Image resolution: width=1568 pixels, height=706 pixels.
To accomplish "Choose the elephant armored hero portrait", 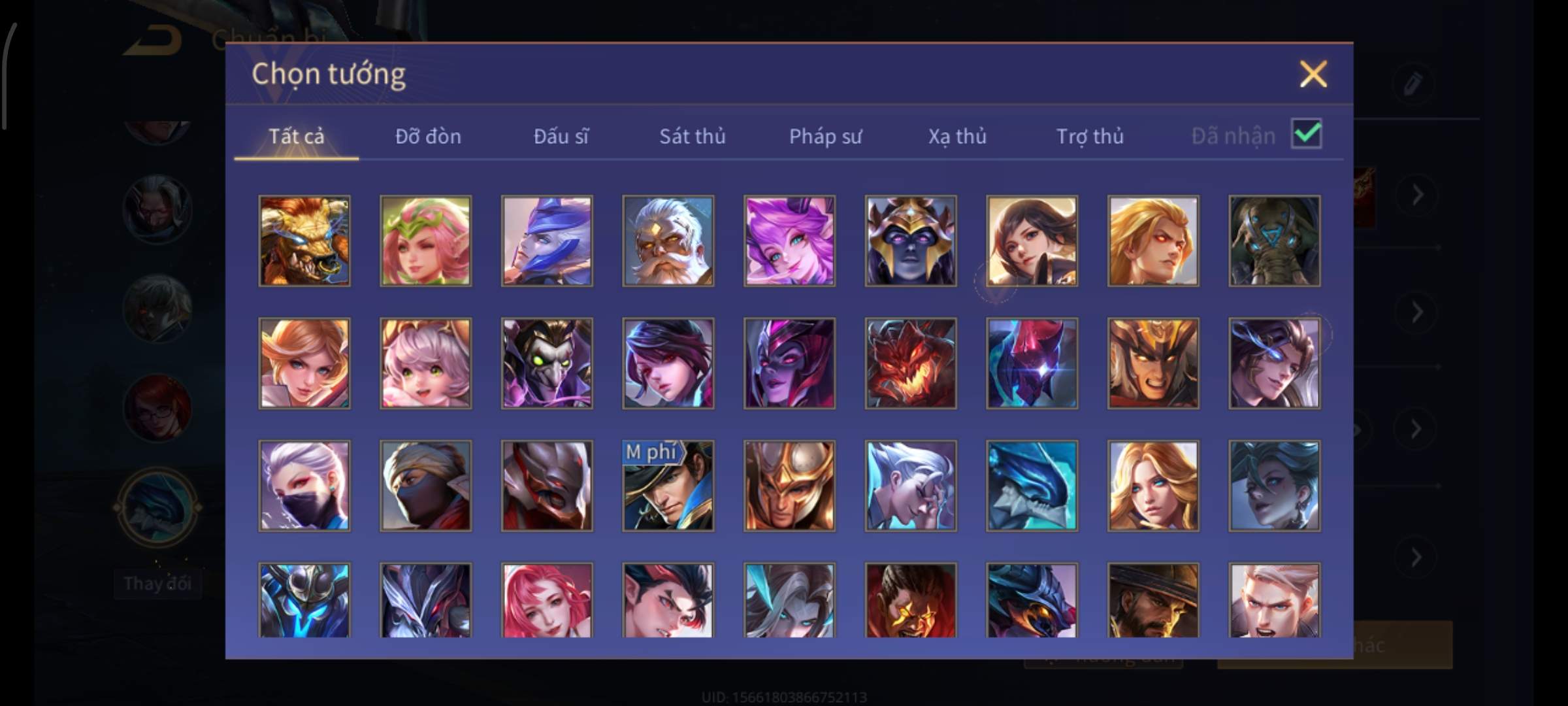I will 1274,241.
